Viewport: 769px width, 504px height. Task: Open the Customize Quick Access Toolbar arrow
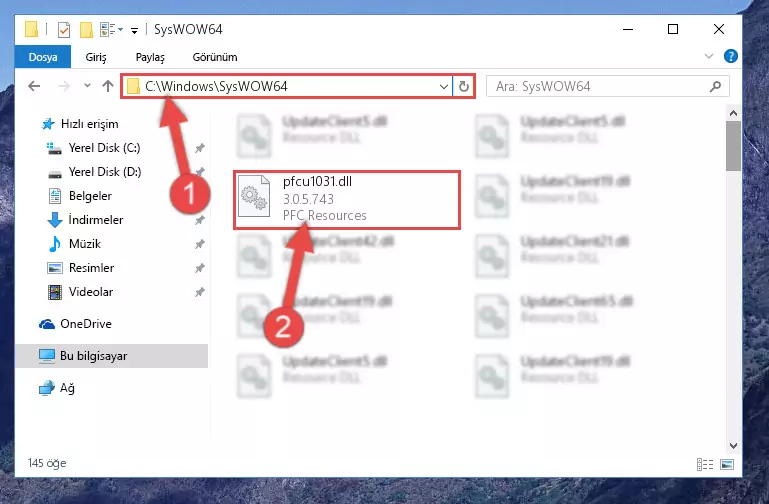click(134, 30)
